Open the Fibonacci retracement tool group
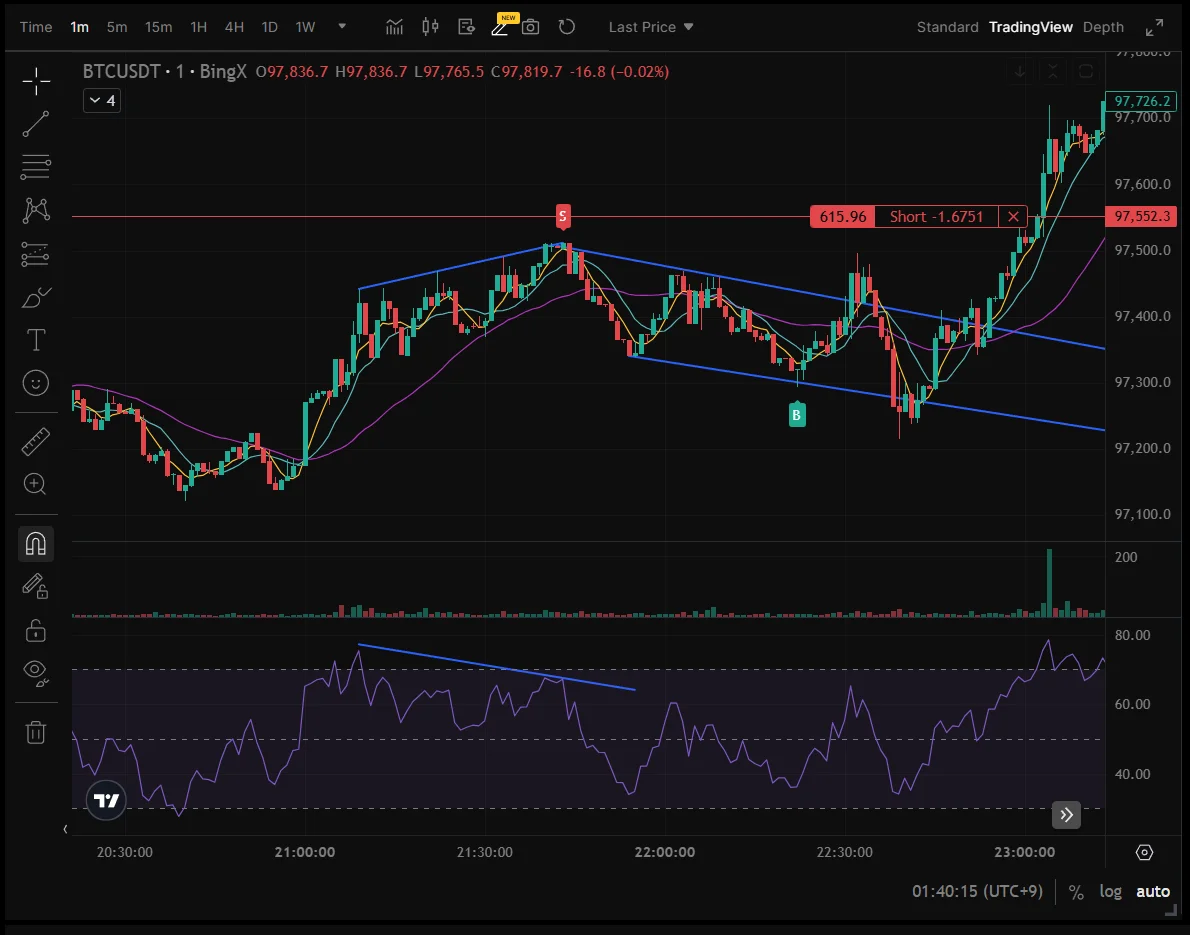This screenshot has width=1190, height=935. 36,167
